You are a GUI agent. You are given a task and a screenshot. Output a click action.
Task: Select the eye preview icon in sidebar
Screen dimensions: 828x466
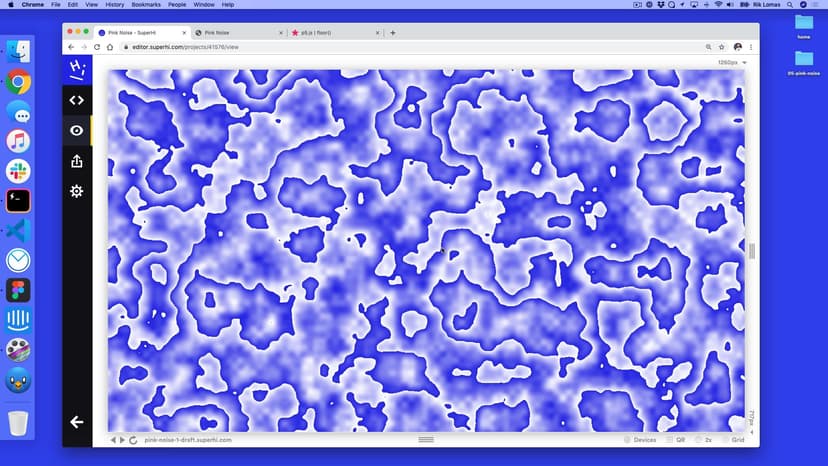(76, 130)
